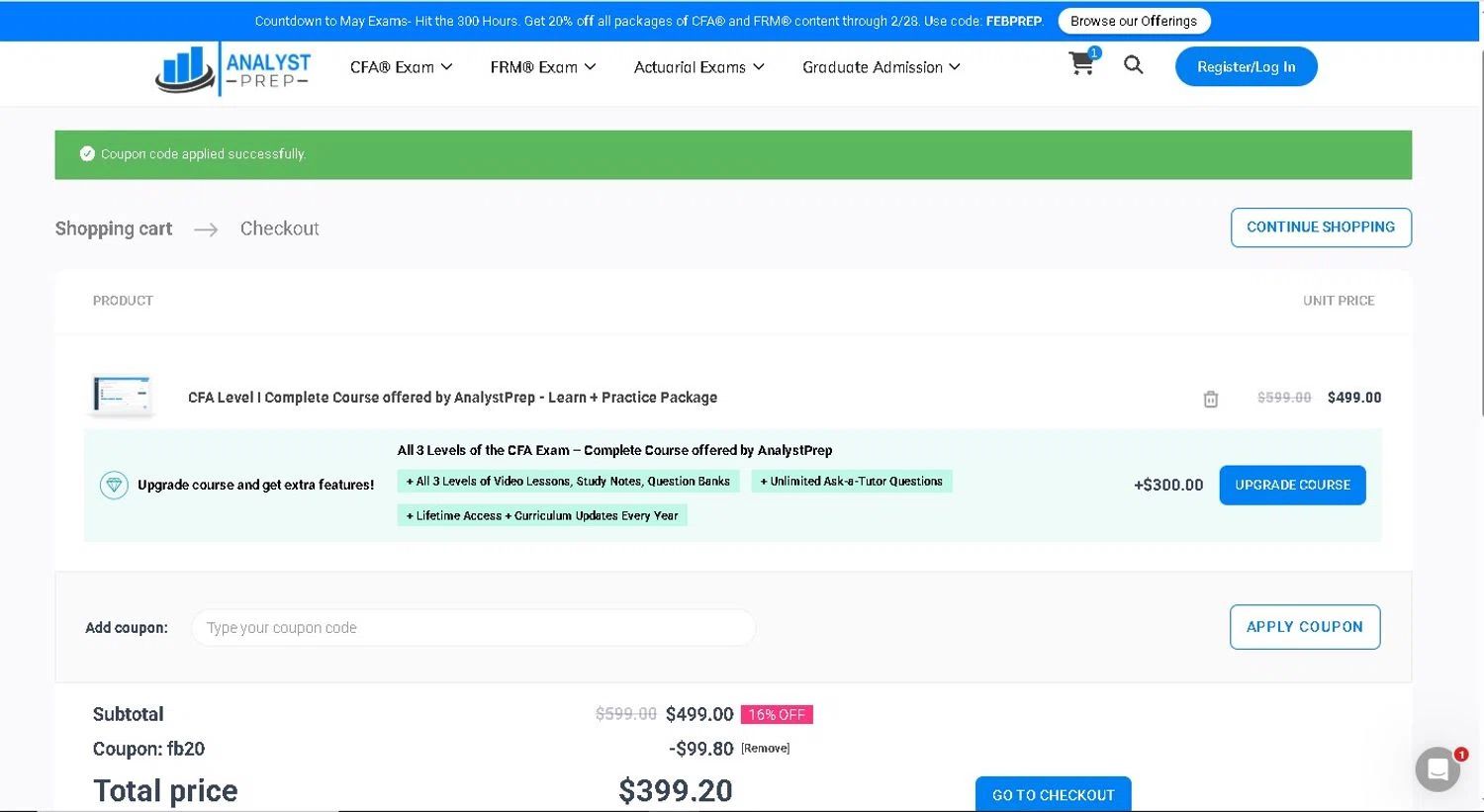1484x812 pixels.
Task: Focus the coupon code input field
Action: pos(473,627)
